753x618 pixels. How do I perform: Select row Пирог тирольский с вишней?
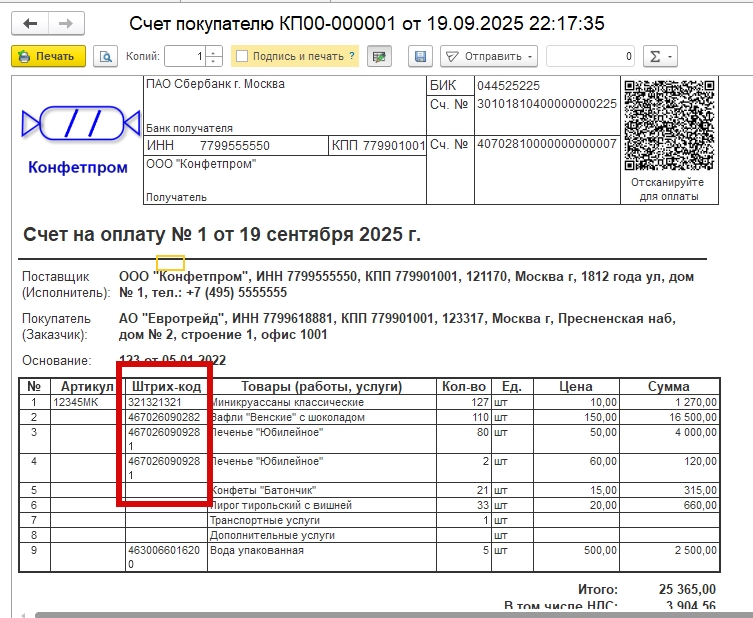point(369,505)
